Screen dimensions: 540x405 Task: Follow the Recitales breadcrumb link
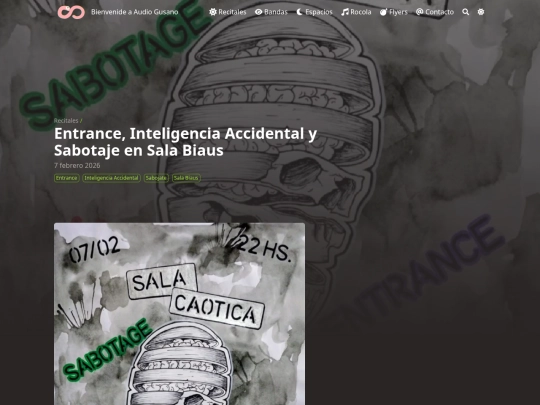click(66, 121)
